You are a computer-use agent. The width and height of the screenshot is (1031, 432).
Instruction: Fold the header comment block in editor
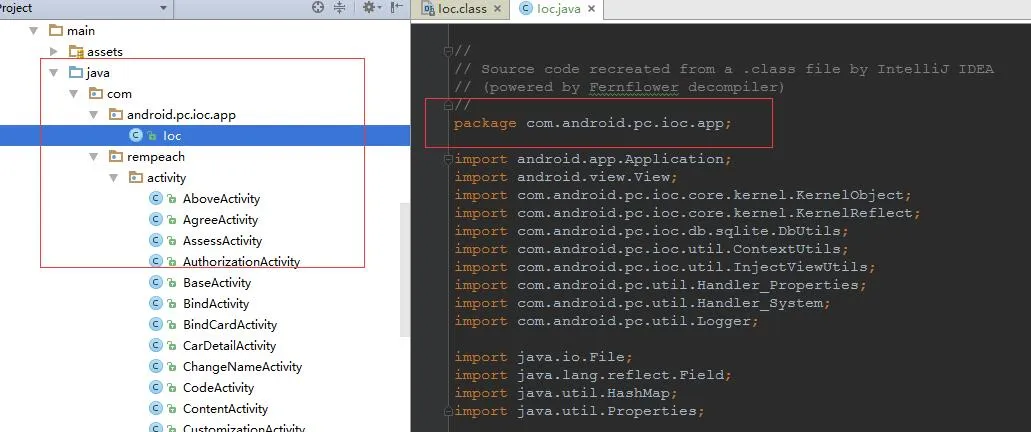(x=448, y=51)
